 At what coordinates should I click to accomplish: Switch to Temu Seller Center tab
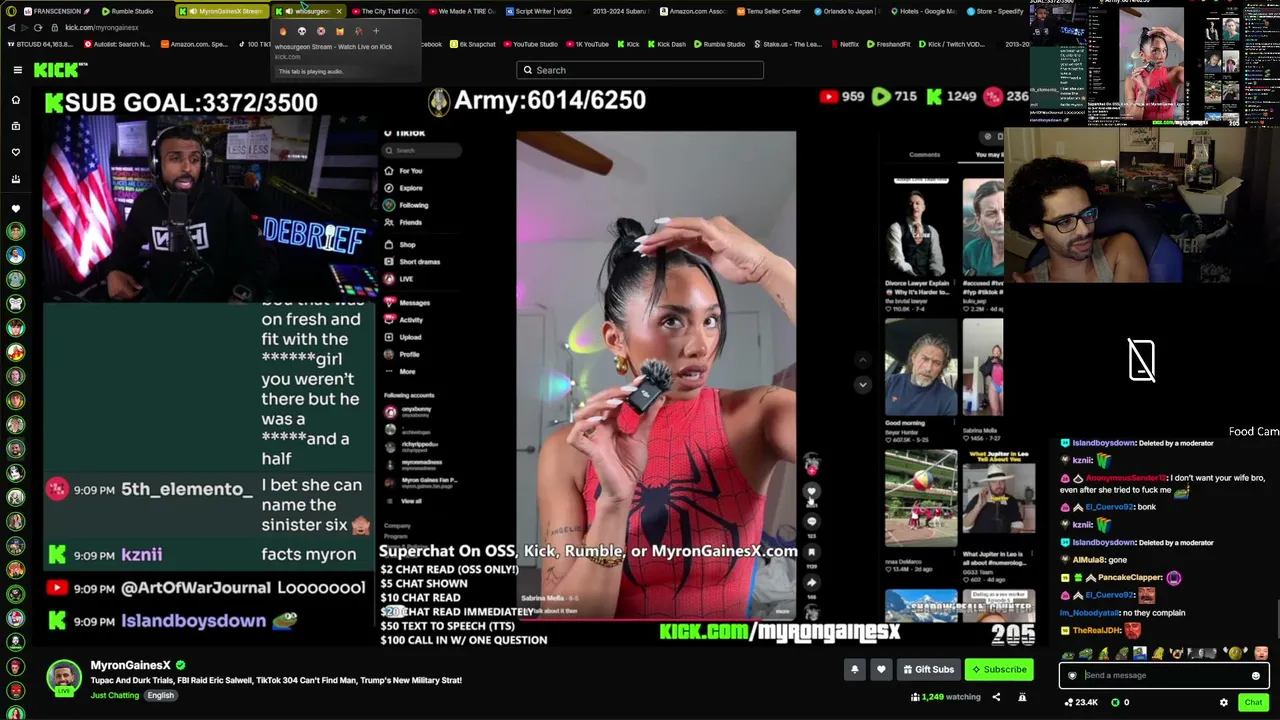pos(769,11)
